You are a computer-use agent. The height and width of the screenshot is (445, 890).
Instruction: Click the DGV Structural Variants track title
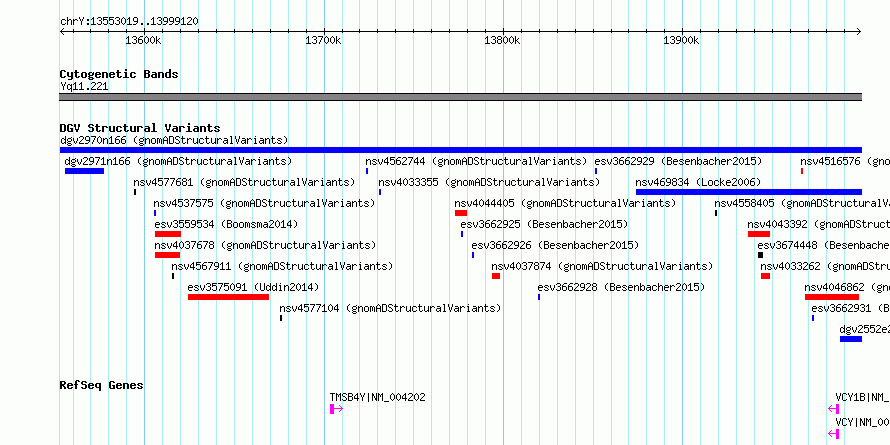[140, 128]
